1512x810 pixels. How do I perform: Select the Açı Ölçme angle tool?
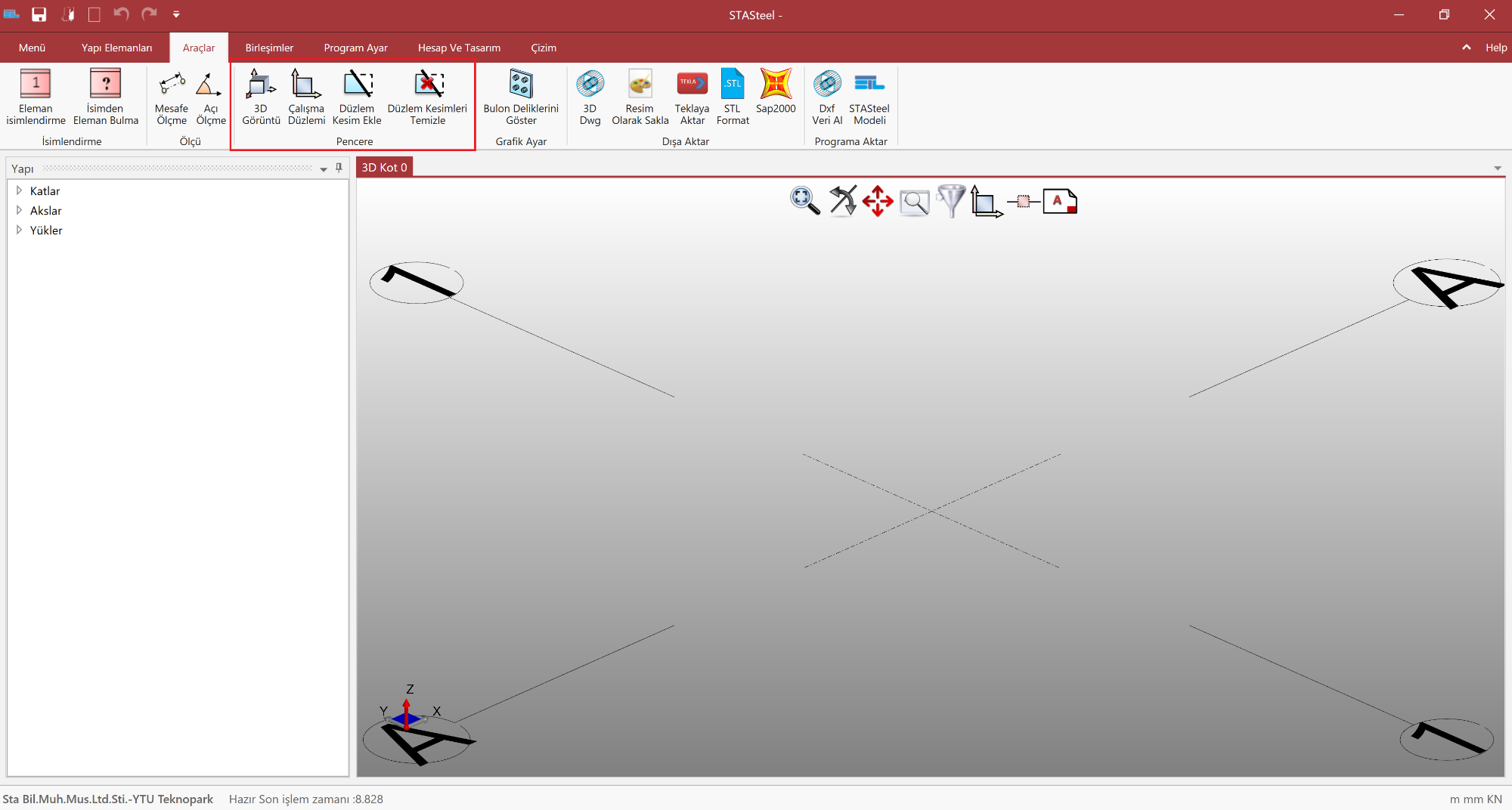[x=209, y=85]
